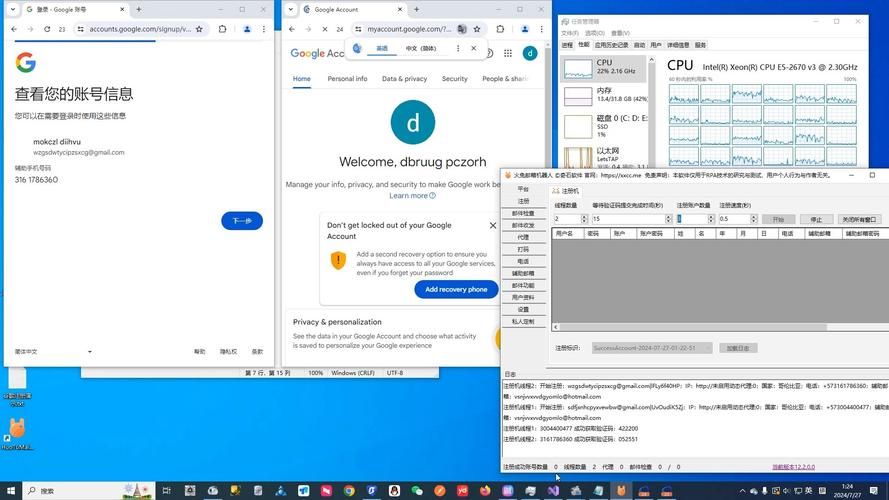Go back in the left Chrome window

14,29
